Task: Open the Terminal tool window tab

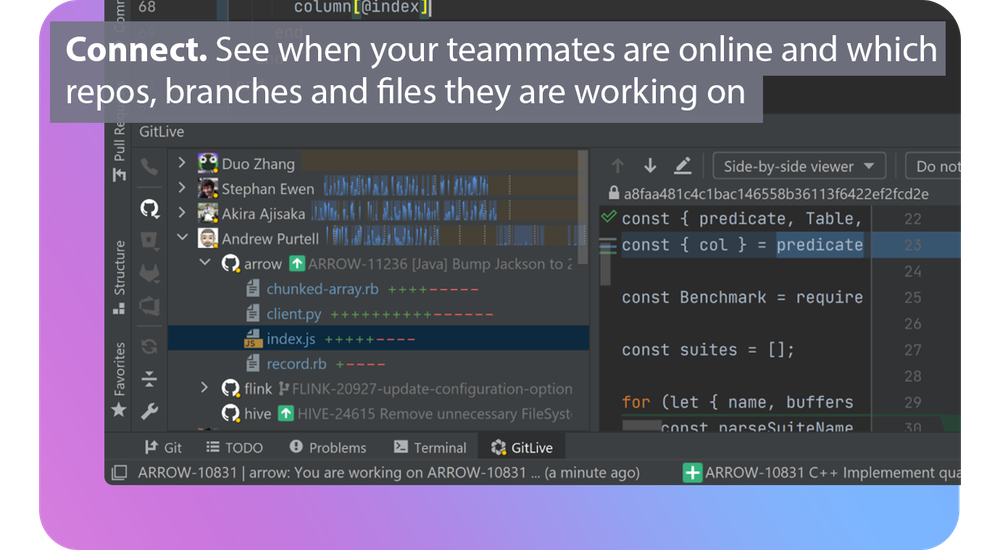Action: pyautogui.click(x=430, y=447)
